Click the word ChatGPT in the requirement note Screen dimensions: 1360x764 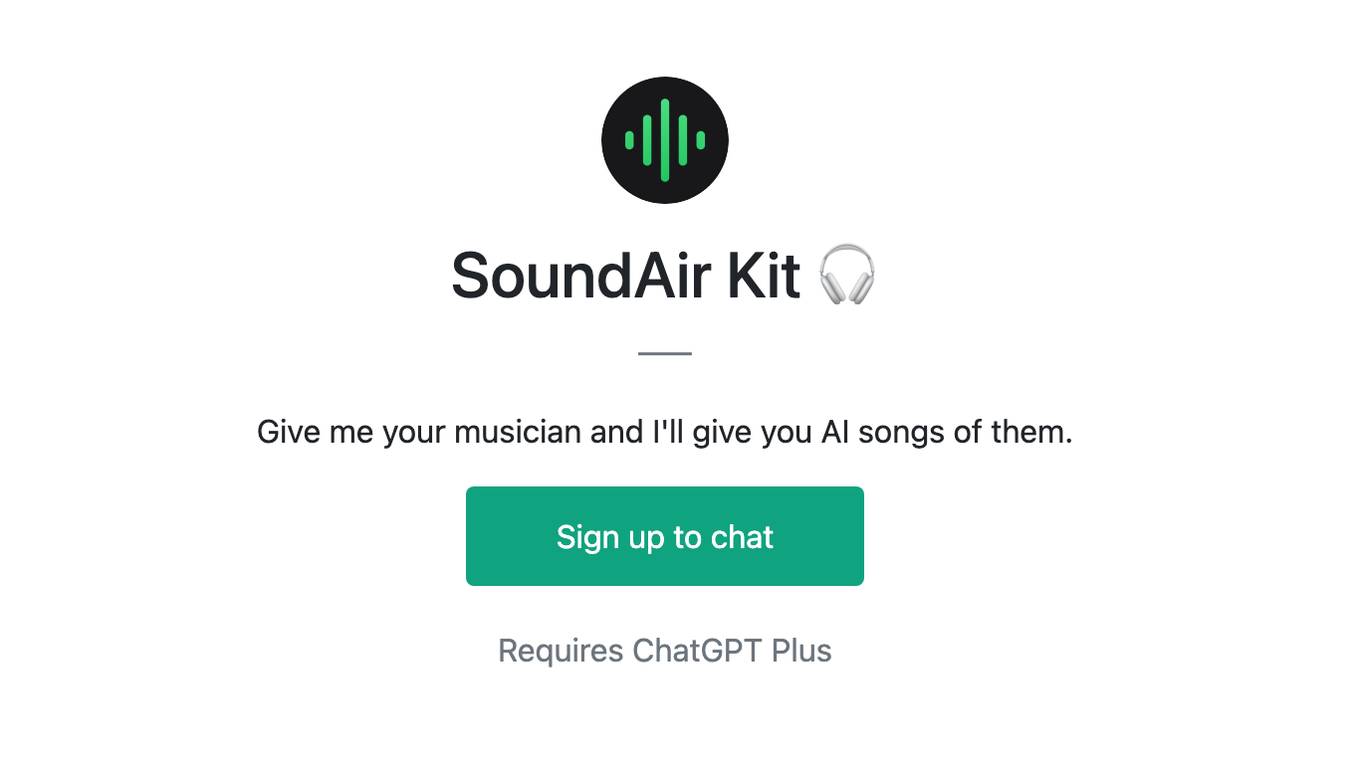(697, 651)
